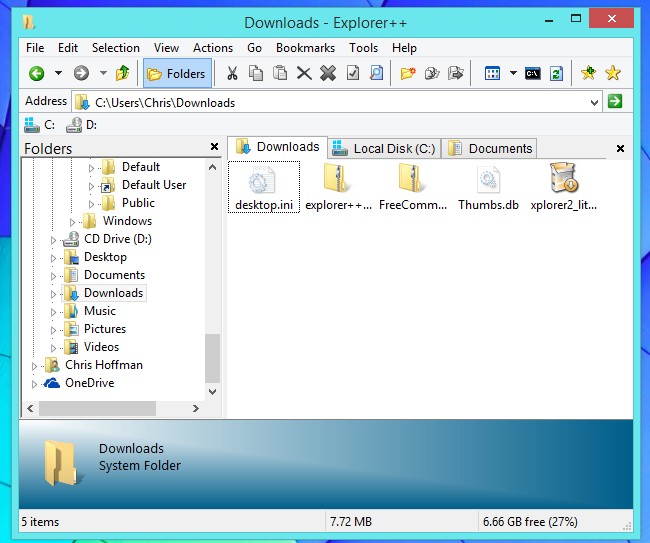Open the Go menu
This screenshot has height=543, width=650.
(254, 48)
